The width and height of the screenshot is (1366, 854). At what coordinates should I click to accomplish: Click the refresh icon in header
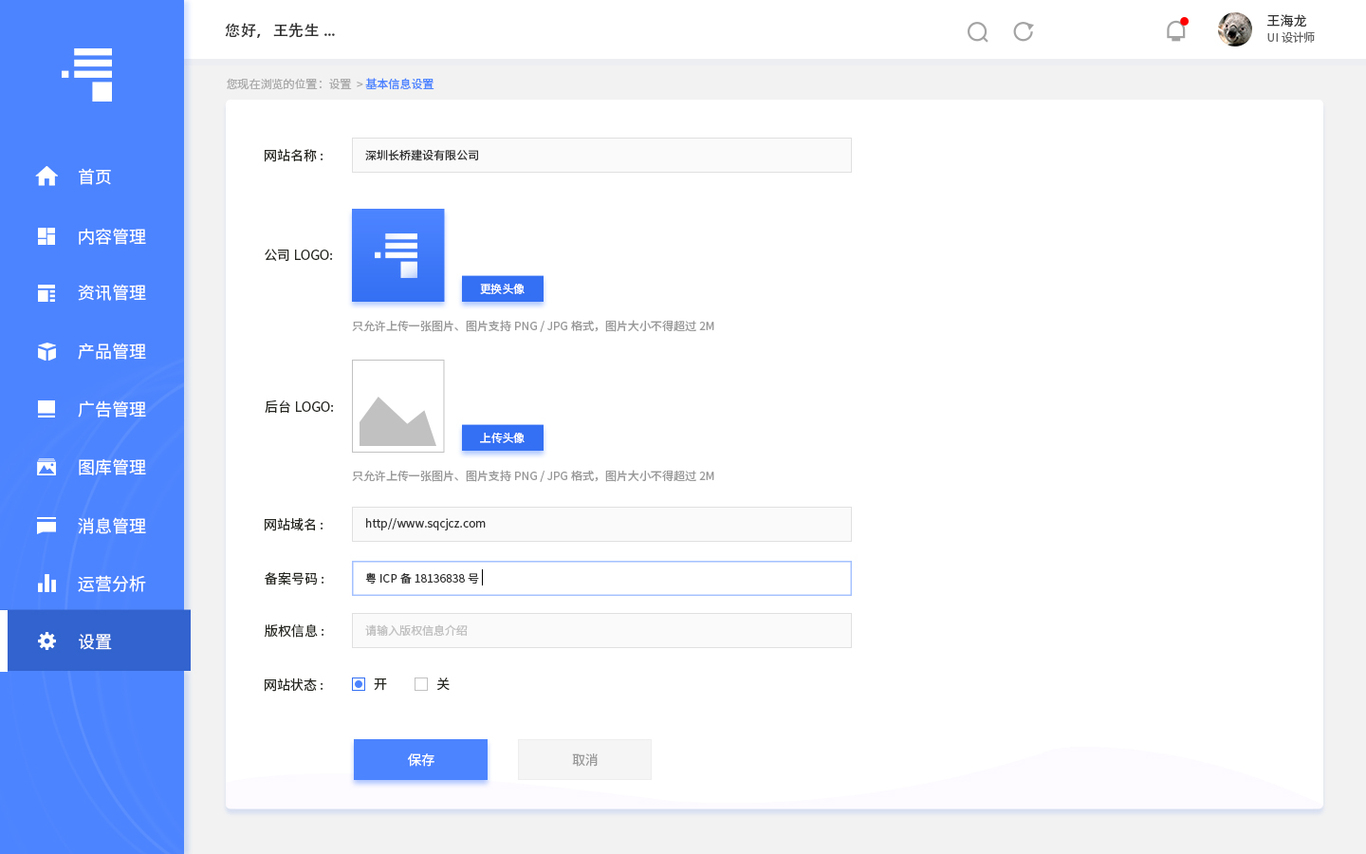click(x=1023, y=31)
